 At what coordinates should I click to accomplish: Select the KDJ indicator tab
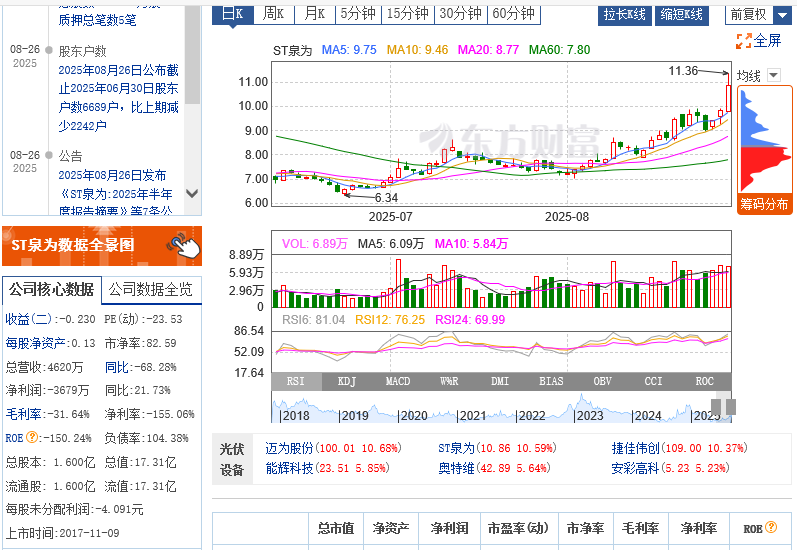(x=347, y=381)
